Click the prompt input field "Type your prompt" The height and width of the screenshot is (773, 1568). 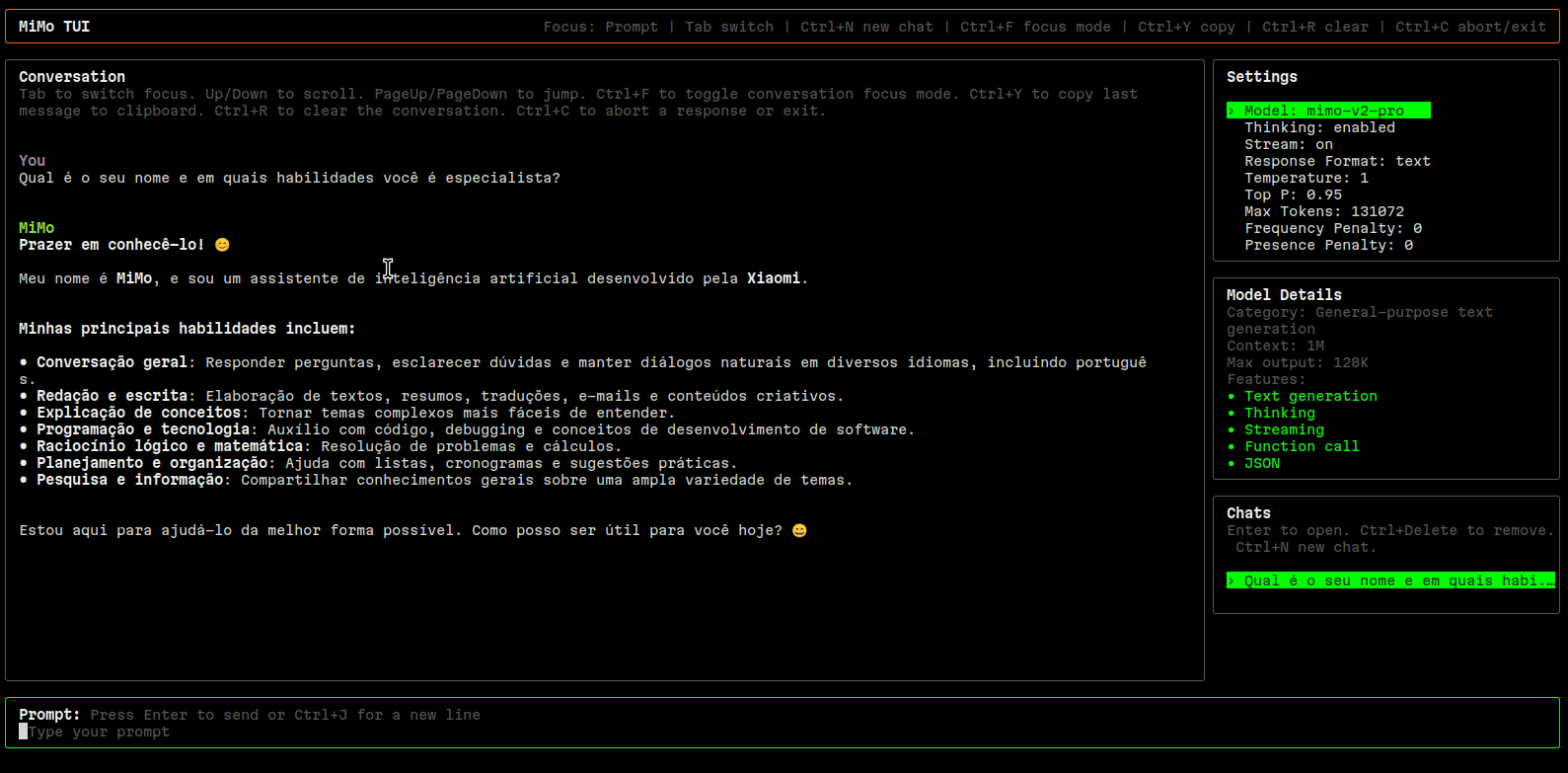[x=99, y=732]
